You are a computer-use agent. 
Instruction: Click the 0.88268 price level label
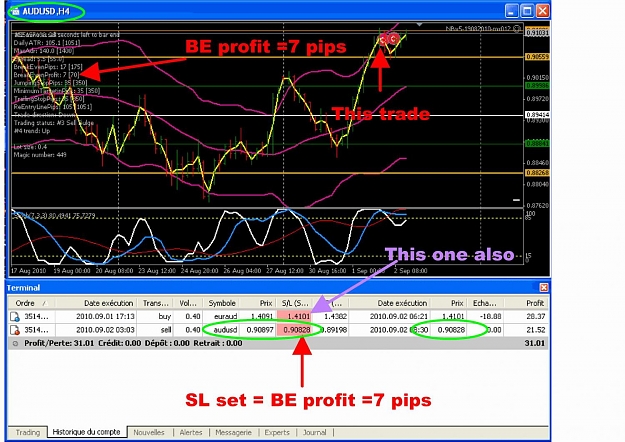coord(537,173)
